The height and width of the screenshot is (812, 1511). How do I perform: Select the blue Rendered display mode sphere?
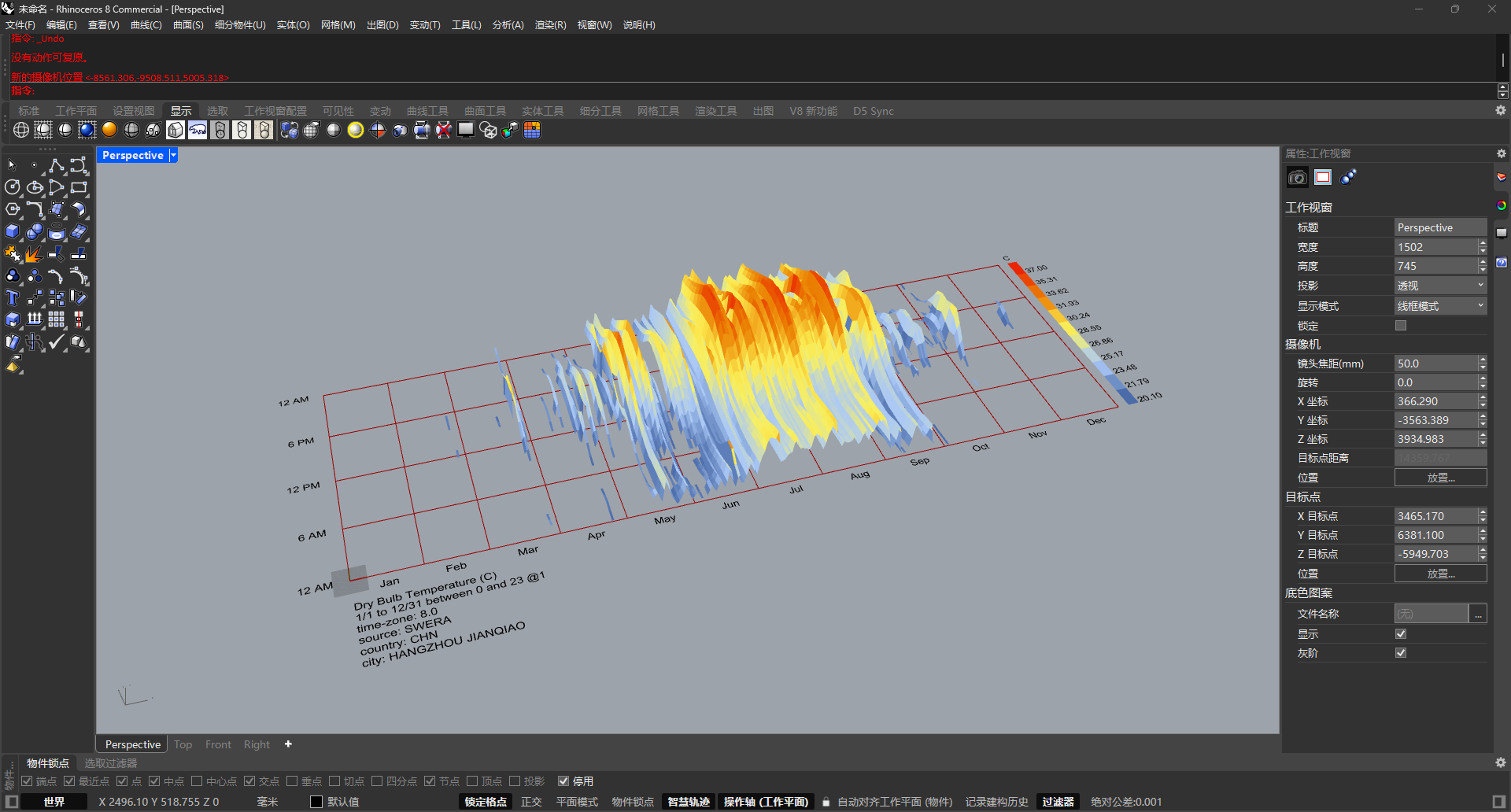coord(87,131)
